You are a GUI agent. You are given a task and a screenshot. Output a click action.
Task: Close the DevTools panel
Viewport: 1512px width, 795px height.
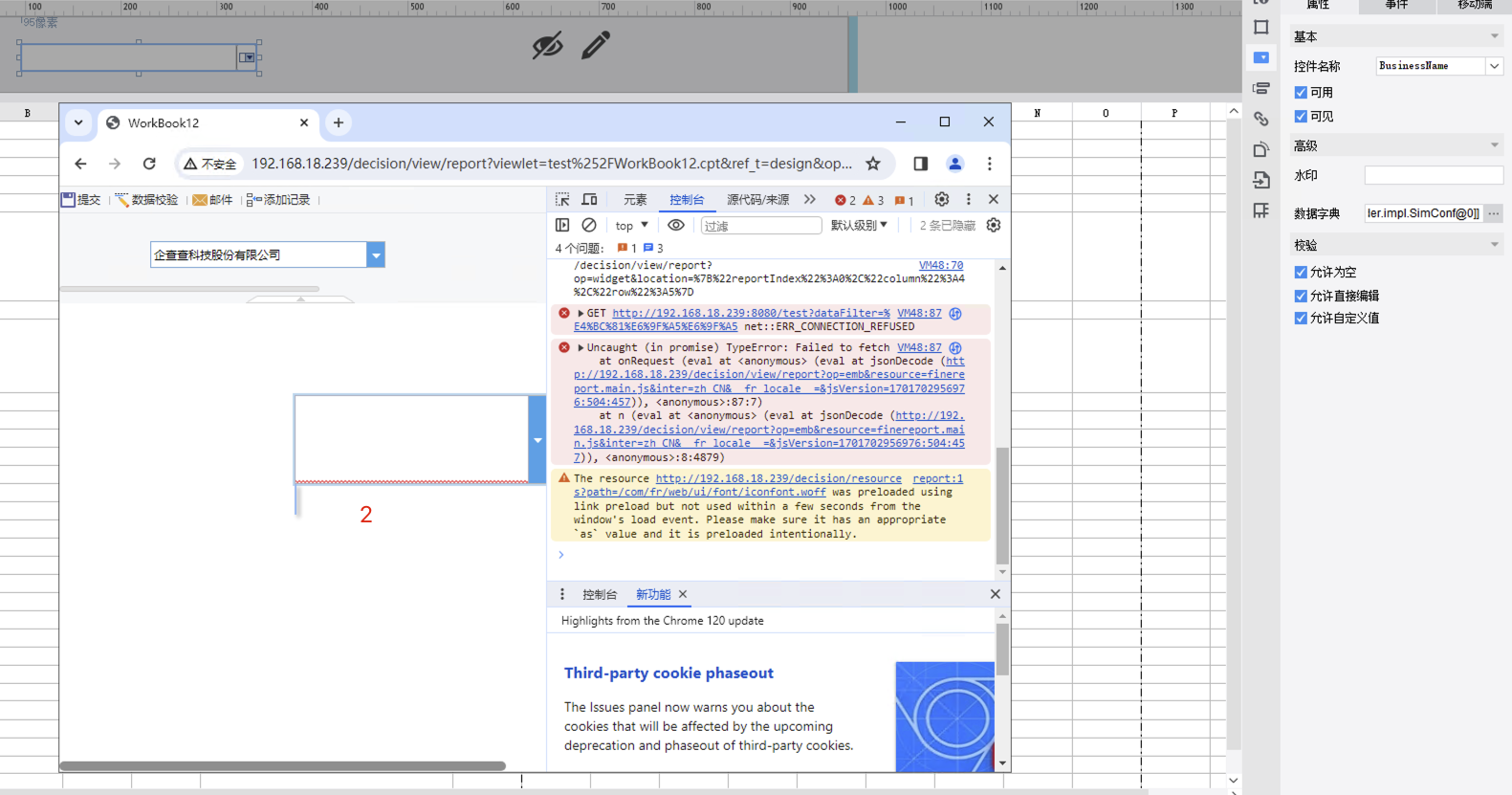coord(994,199)
